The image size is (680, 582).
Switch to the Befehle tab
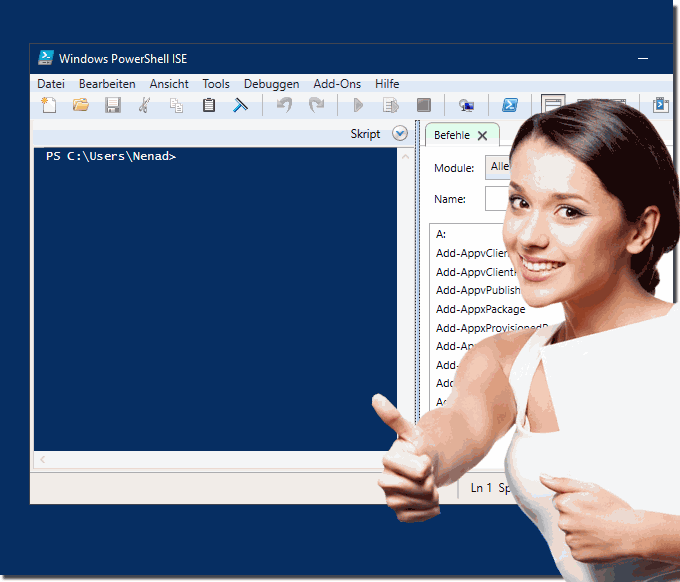pyautogui.click(x=451, y=135)
